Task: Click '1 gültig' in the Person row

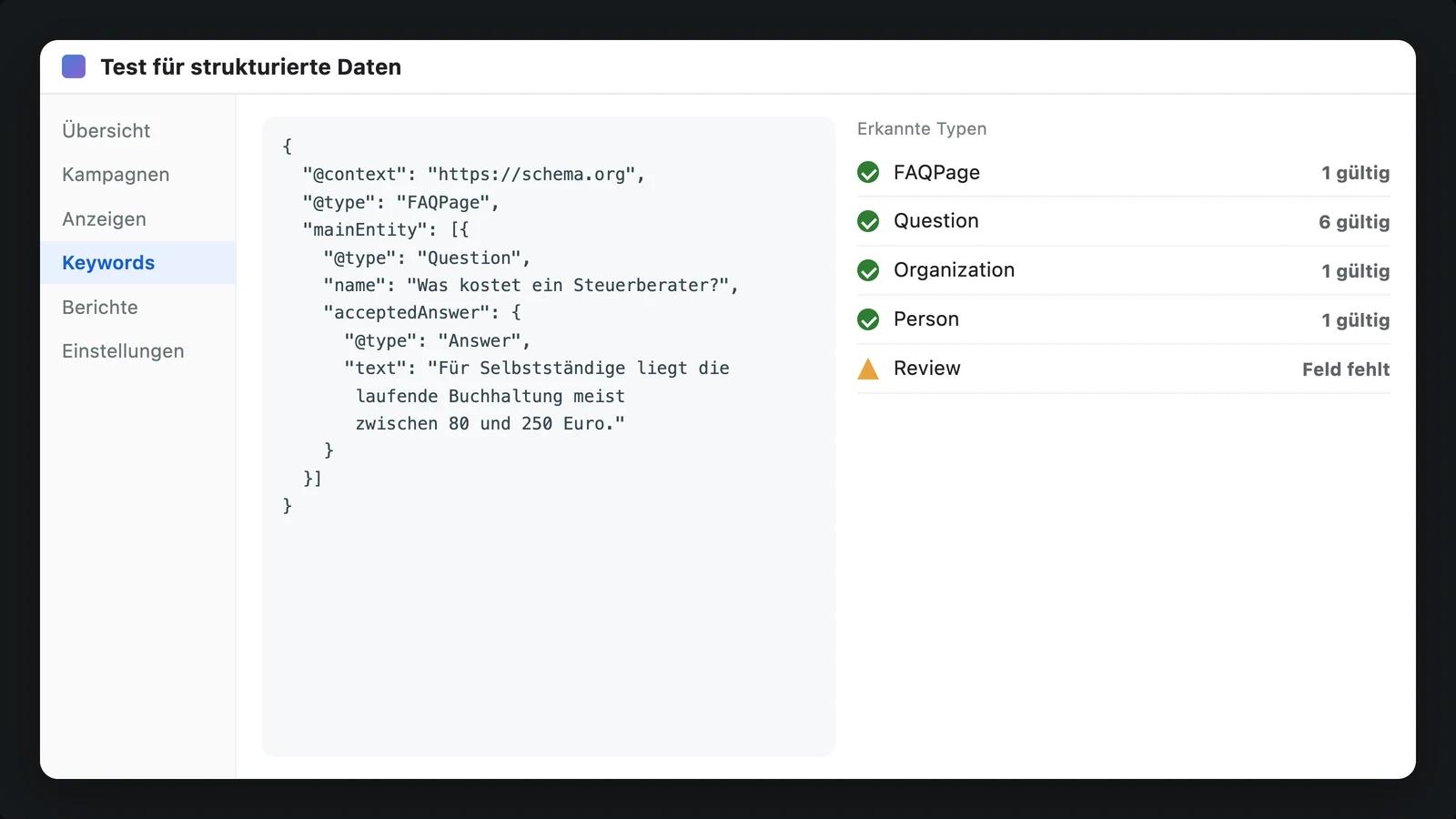Action: pyautogui.click(x=1356, y=320)
